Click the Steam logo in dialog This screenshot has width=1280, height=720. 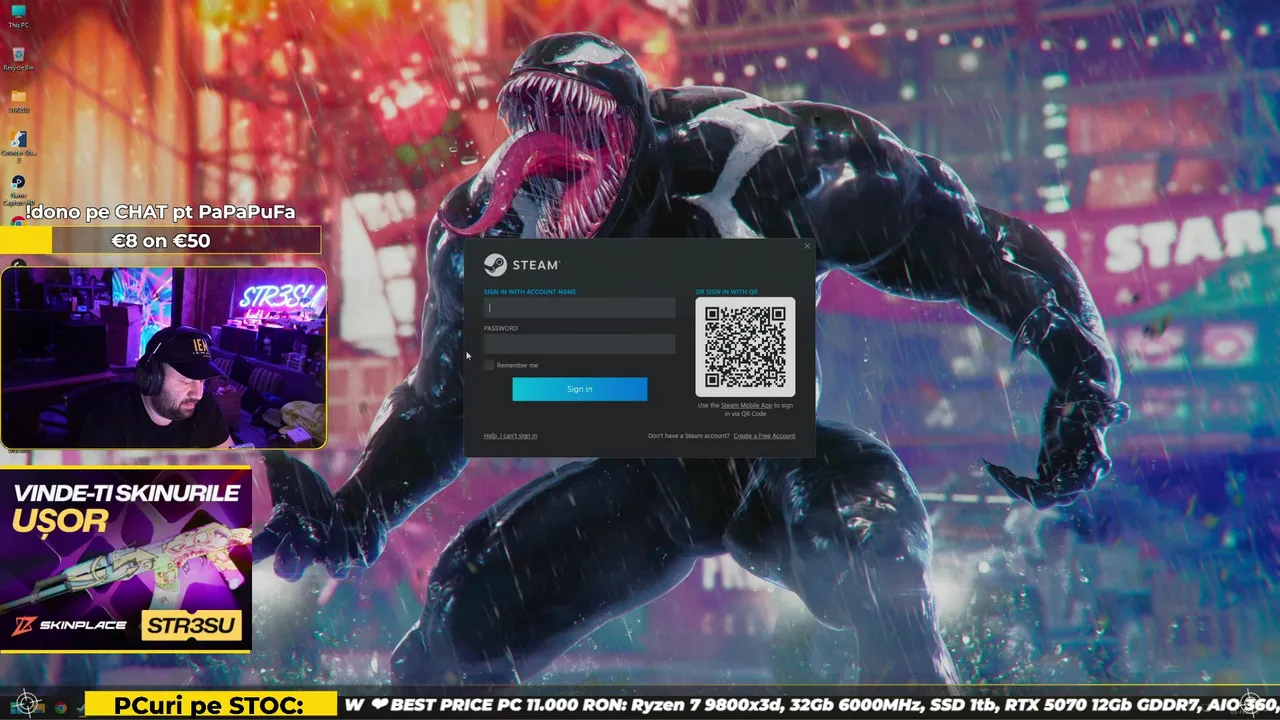point(521,265)
